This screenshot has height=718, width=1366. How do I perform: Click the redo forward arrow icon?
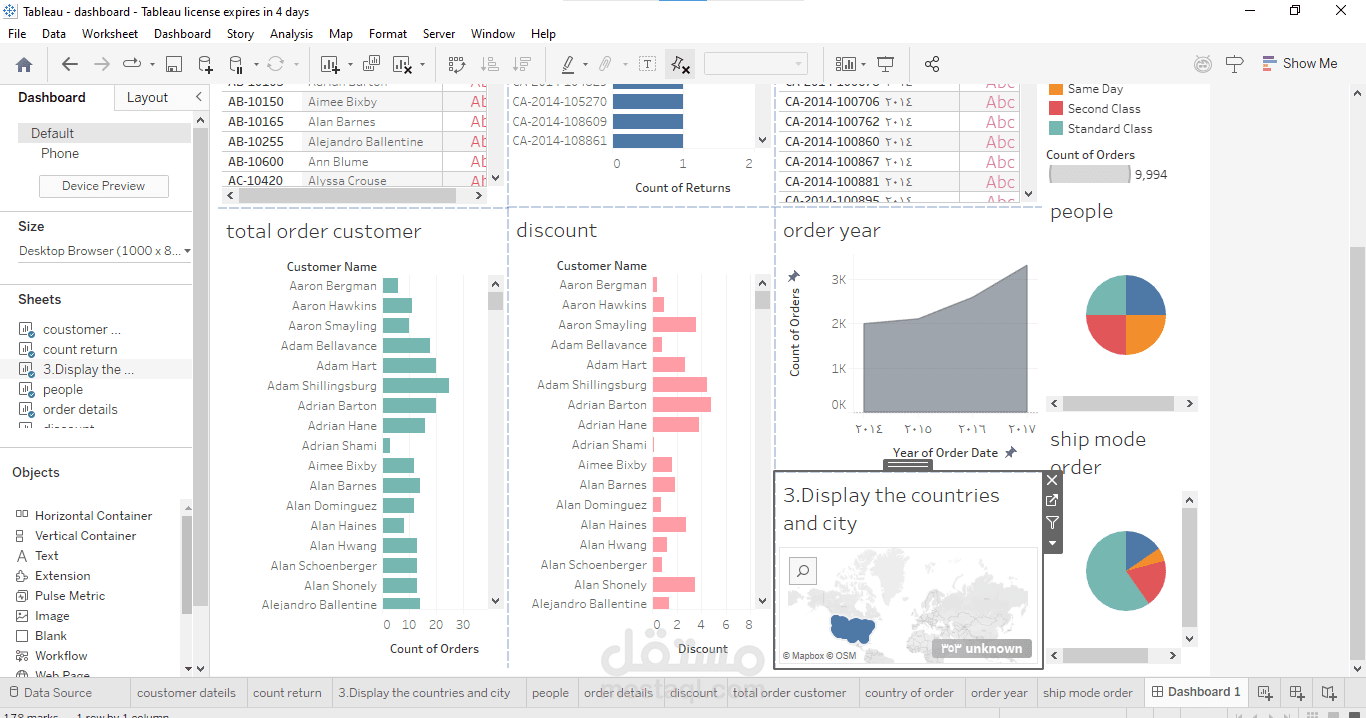(x=102, y=64)
